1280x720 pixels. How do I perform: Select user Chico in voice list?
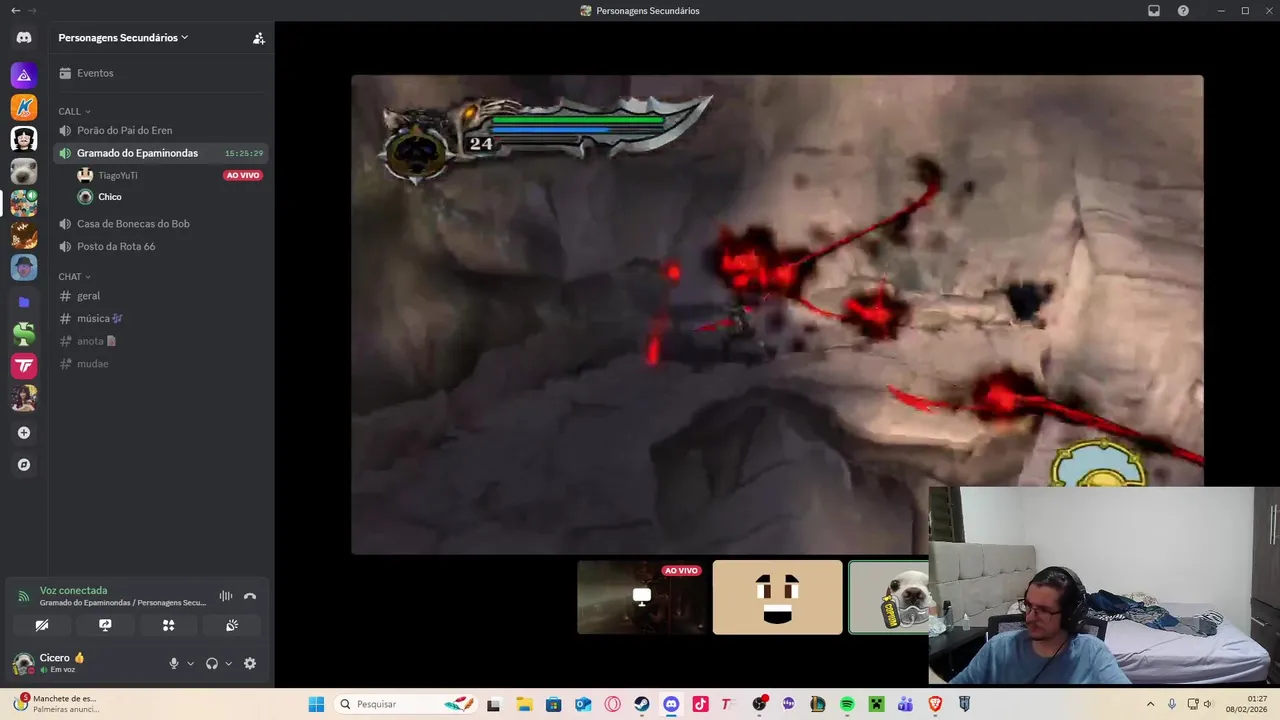coord(110,197)
